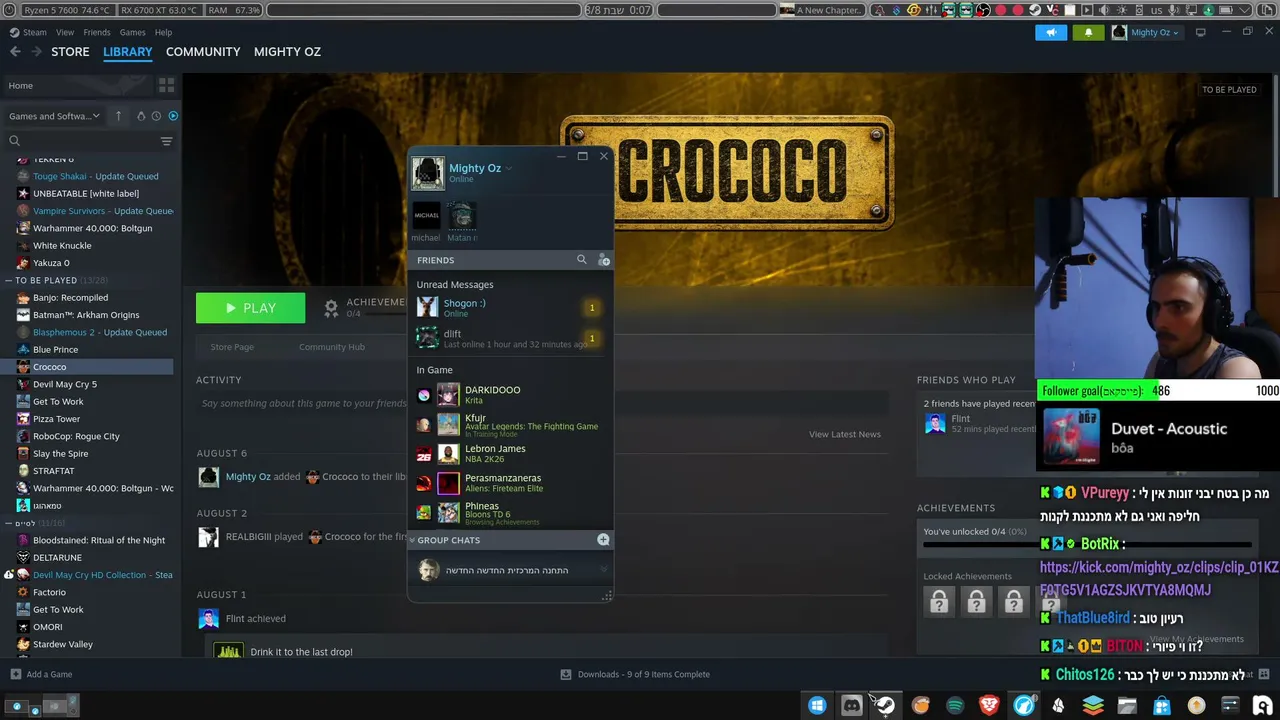
Task: Toggle ready to play filter
Action: [173, 116]
